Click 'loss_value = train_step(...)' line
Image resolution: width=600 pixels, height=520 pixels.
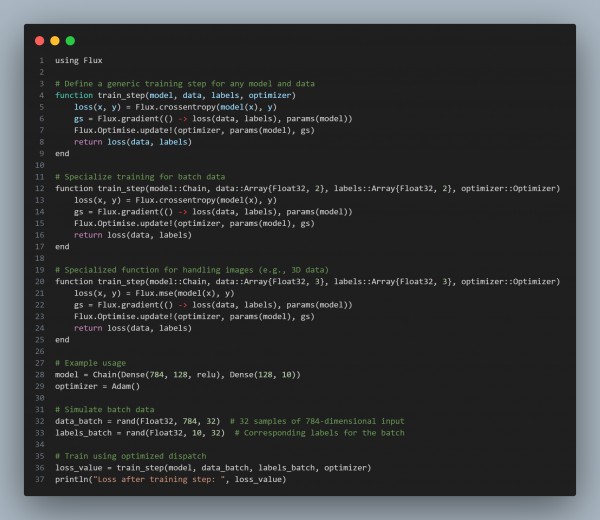point(213,468)
